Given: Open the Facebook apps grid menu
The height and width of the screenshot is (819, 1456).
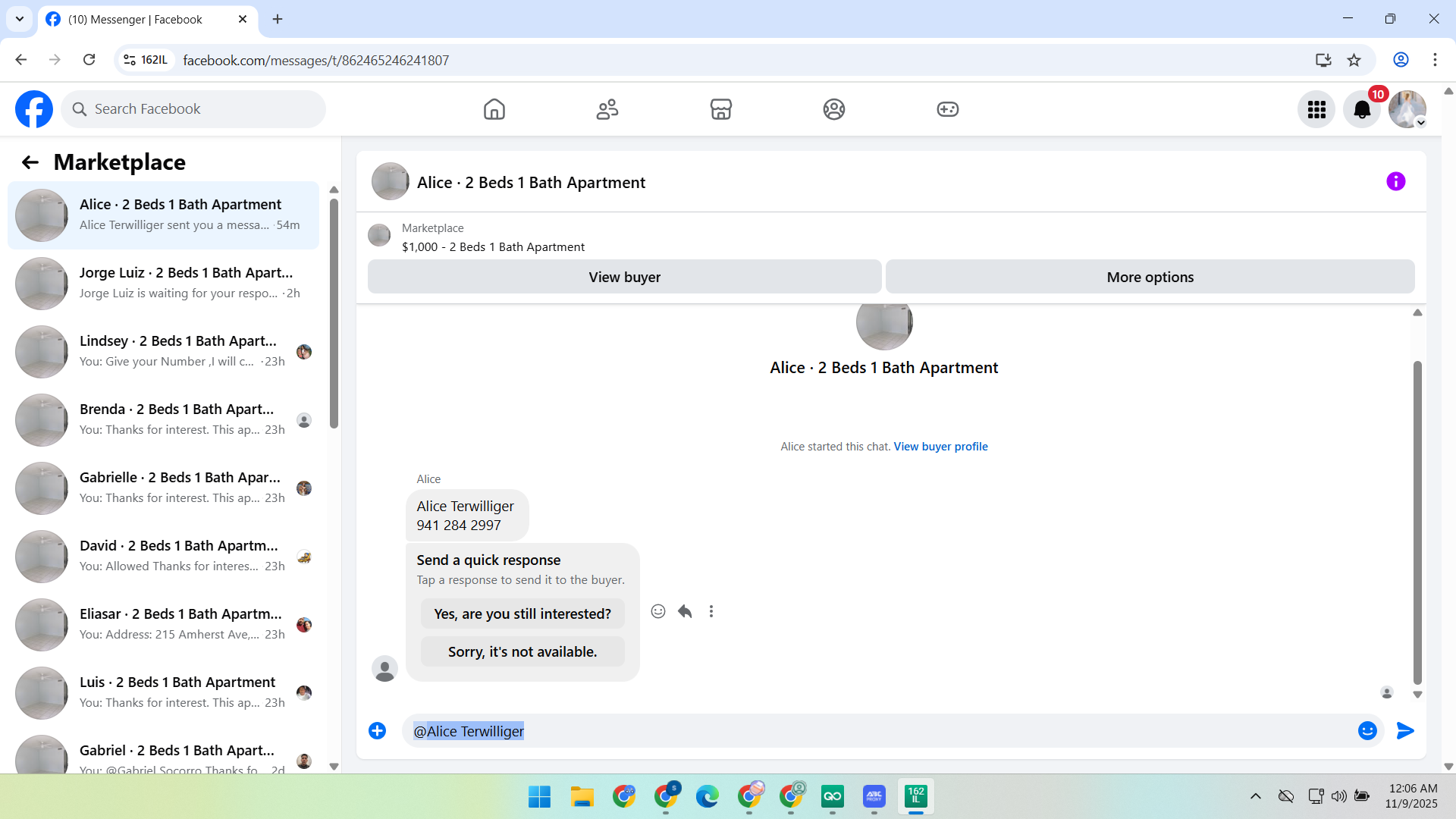Looking at the screenshot, I should coord(1316,110).
